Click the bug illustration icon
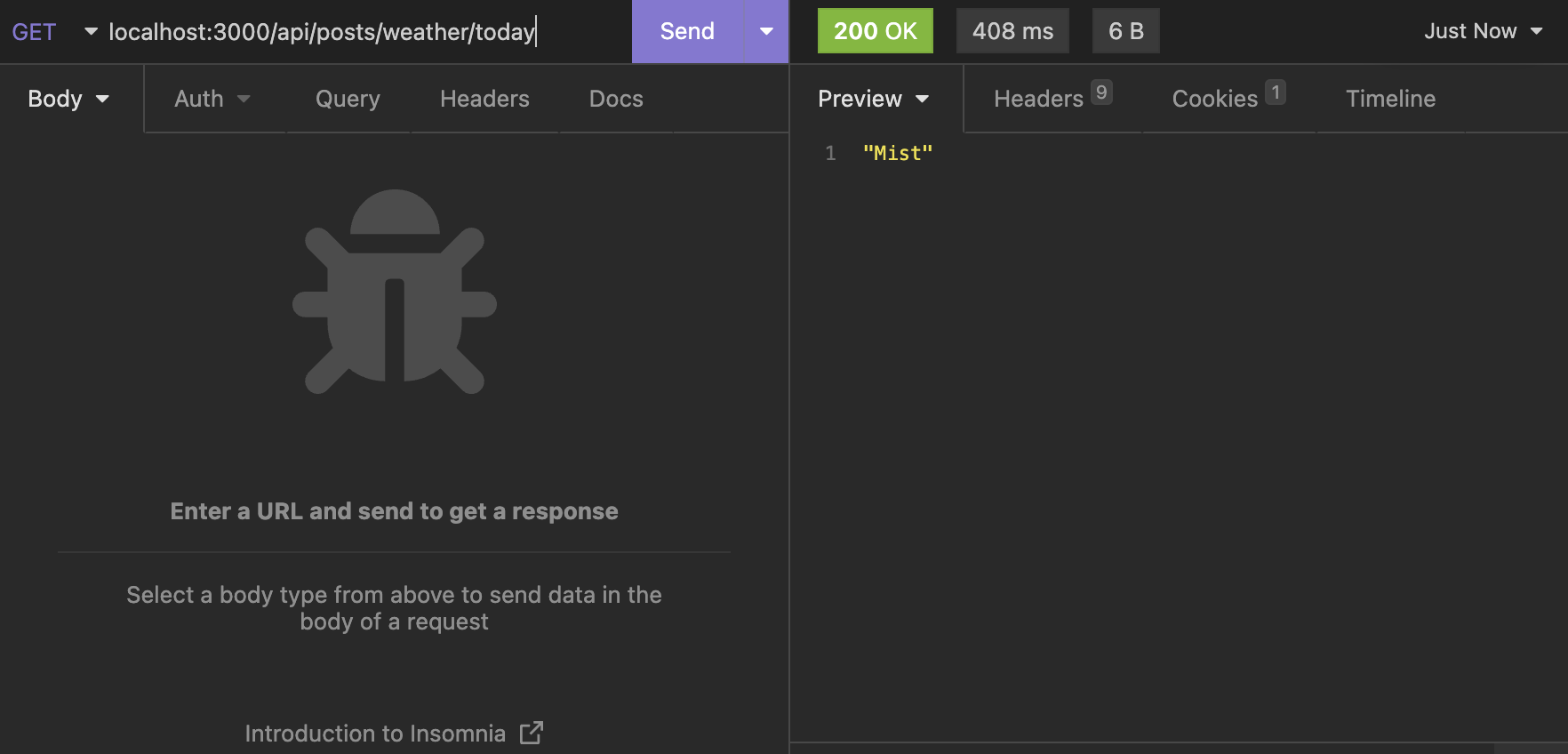The height and width of the screenshot is (754, 1568). point(395,292)
